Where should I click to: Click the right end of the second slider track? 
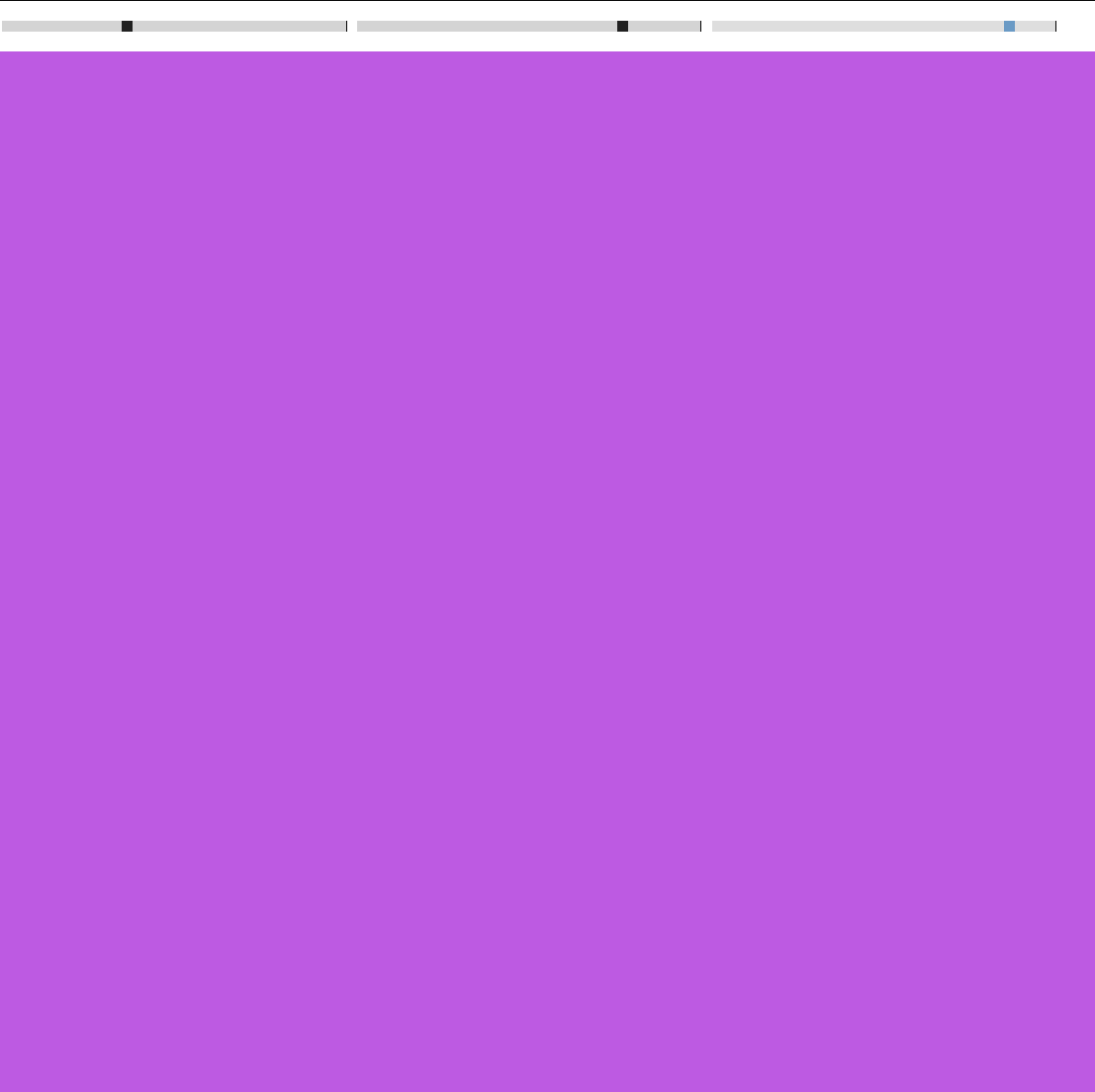[x=695, y=27]
